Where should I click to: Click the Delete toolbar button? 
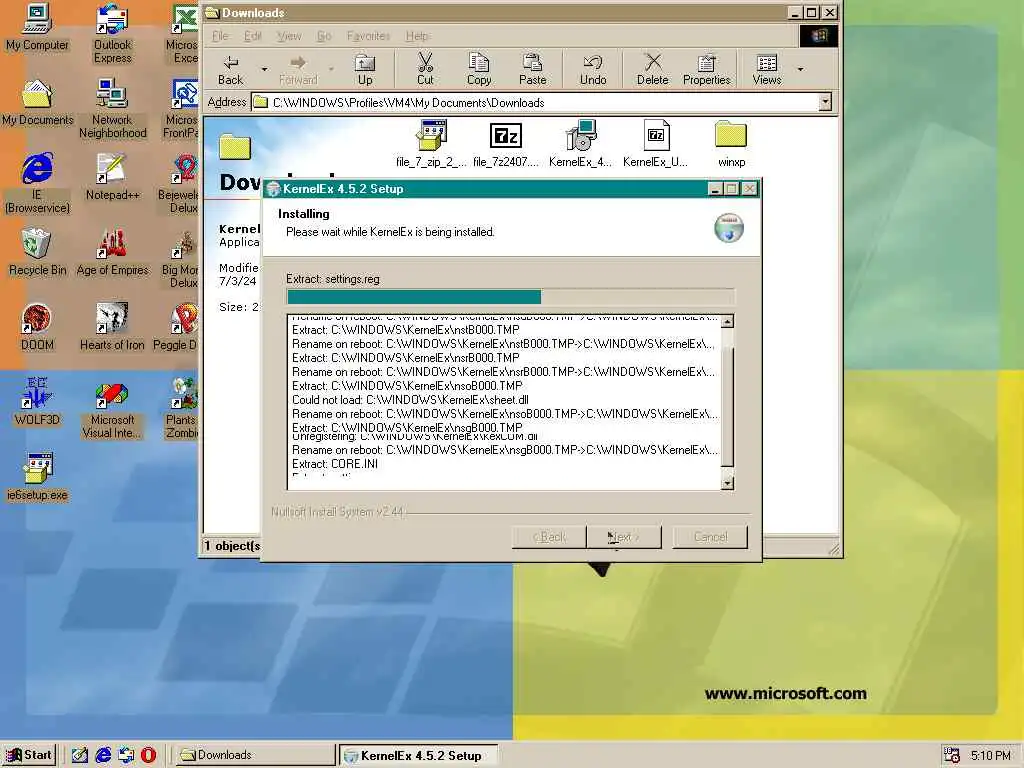652,70
